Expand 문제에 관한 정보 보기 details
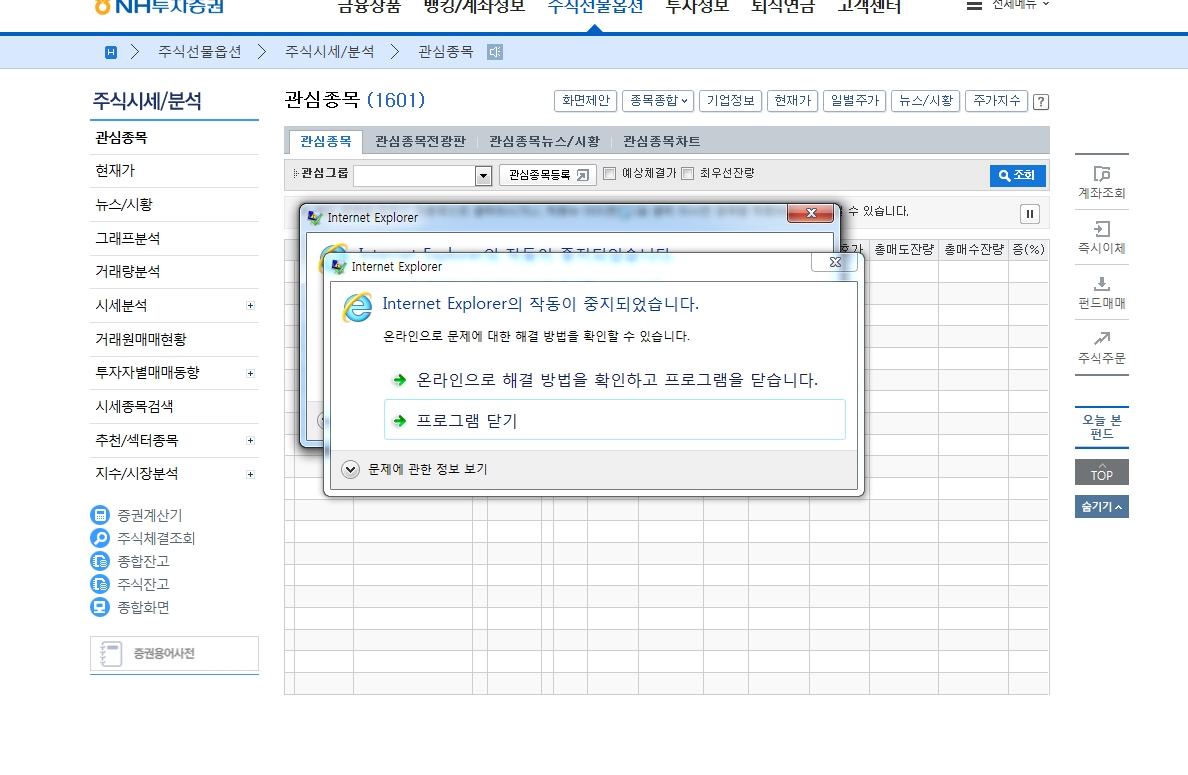 click(350, 469)
